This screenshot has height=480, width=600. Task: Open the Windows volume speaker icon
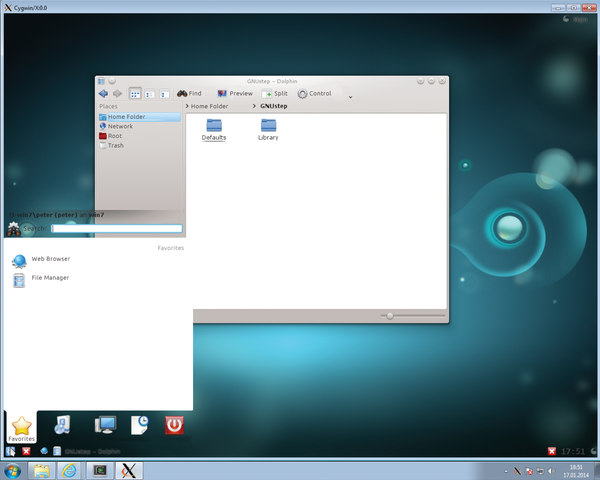click(551, 471)
